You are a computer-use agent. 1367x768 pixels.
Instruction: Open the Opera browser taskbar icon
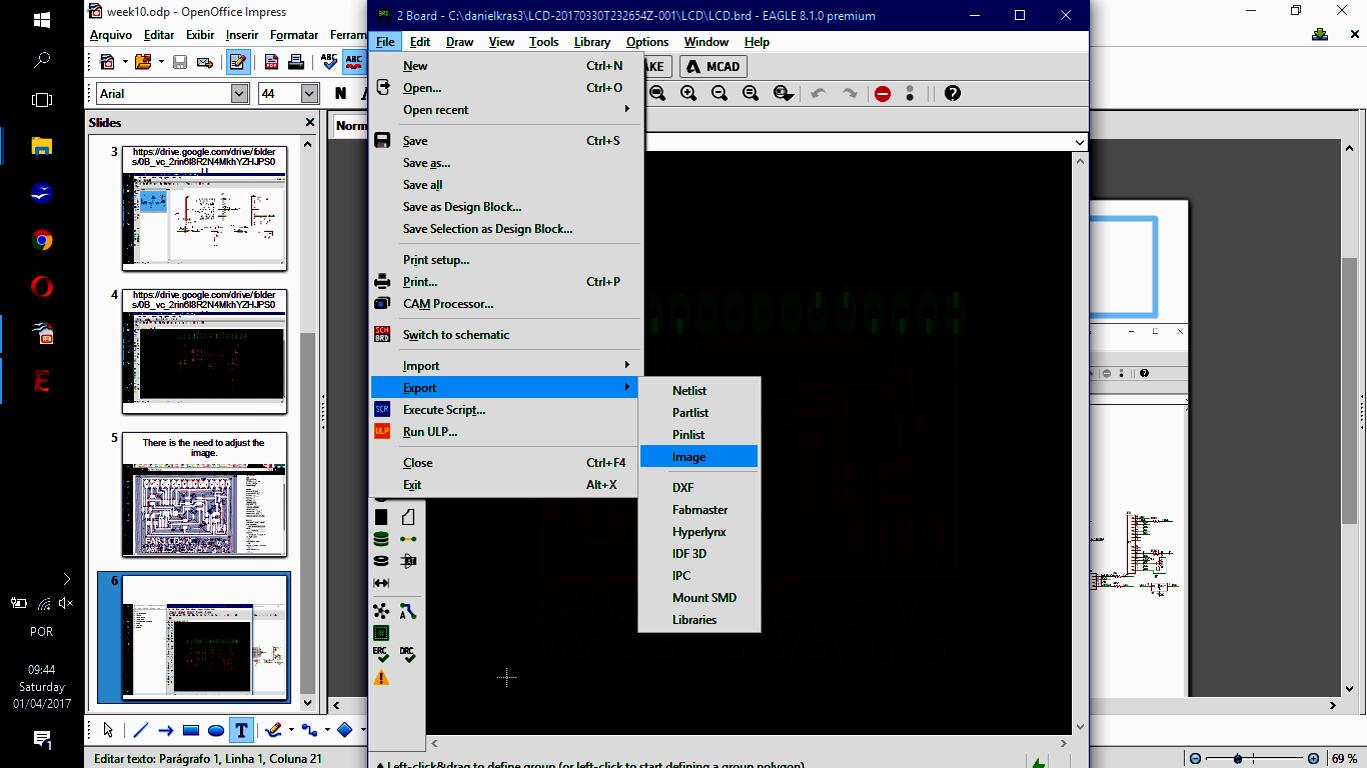click(42, 287)
